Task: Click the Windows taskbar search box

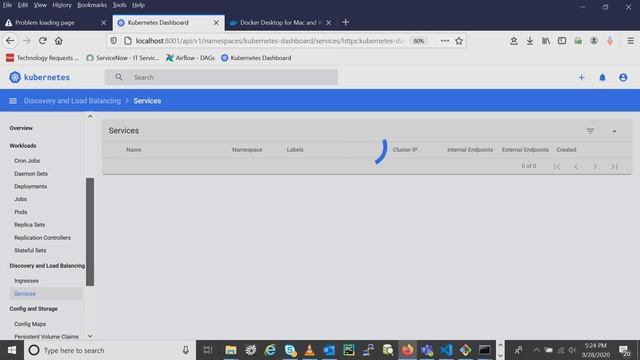Action: pyautogui.click(x=110, y=350)
